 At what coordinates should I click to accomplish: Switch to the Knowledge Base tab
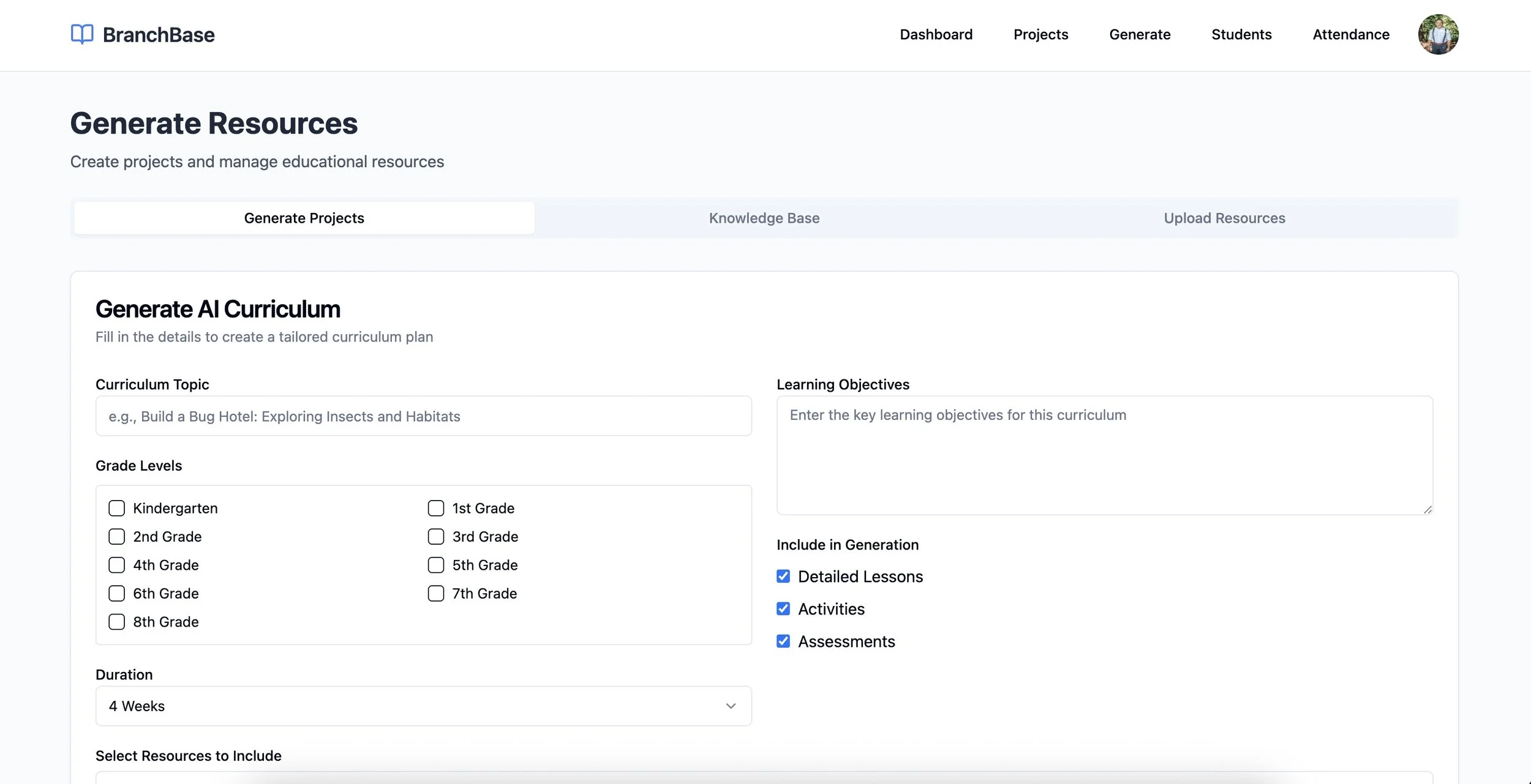(x=764, y=218)
